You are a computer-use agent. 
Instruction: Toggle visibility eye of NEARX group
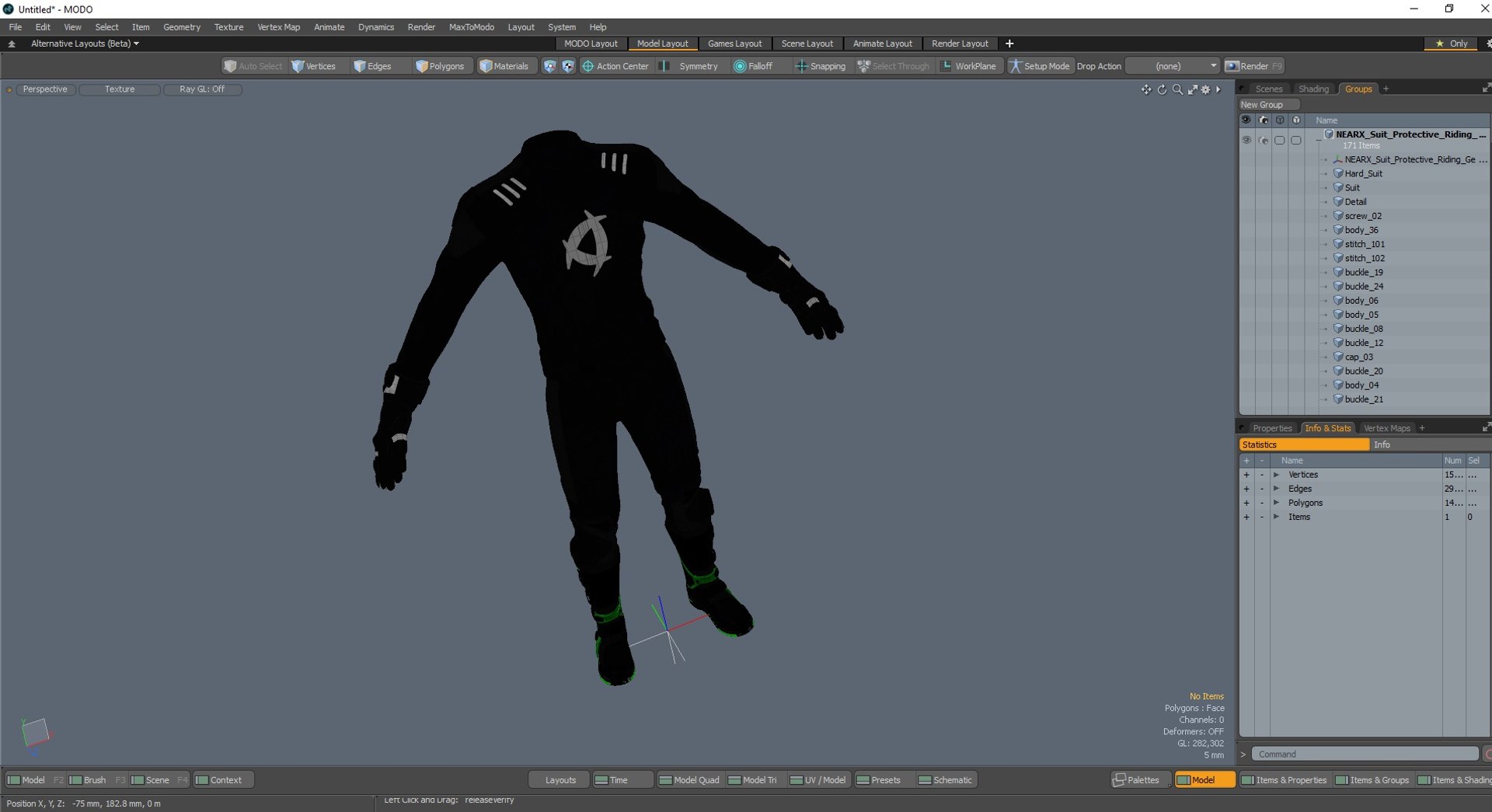pyautogui.click(x=1246, y=140)
